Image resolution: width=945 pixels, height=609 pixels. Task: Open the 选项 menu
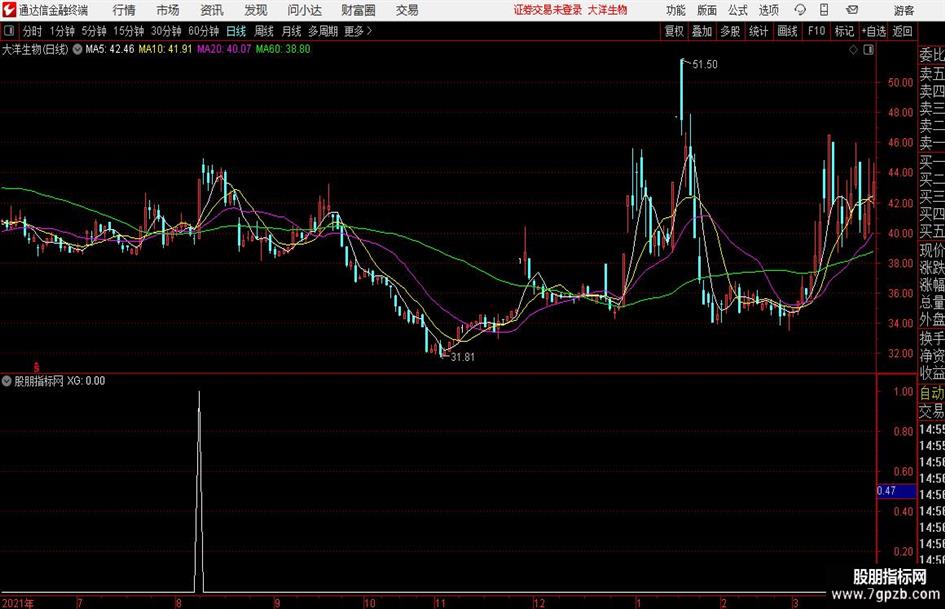[x=768, y=10]
